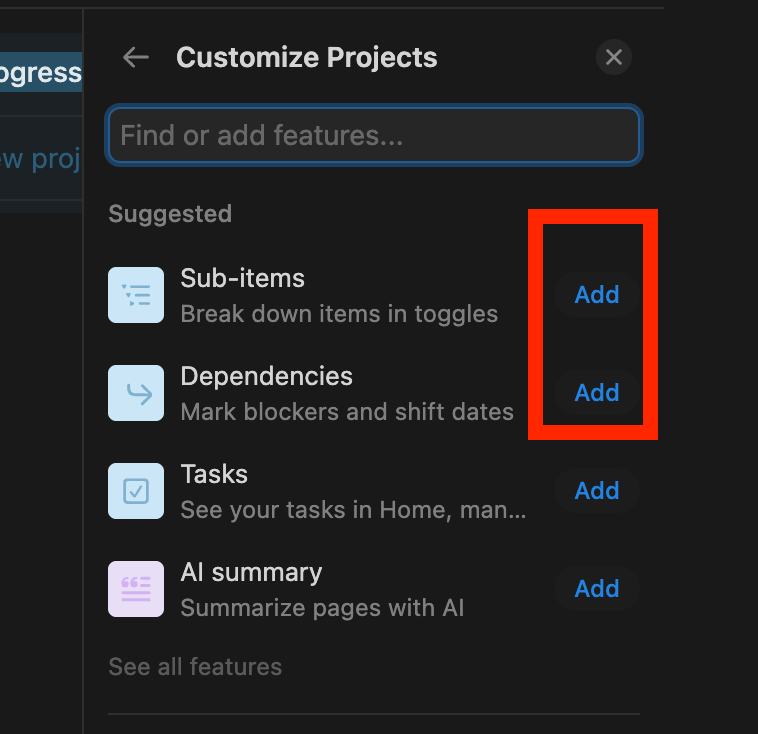Go back using the left arrow icon

pos(135,58)
